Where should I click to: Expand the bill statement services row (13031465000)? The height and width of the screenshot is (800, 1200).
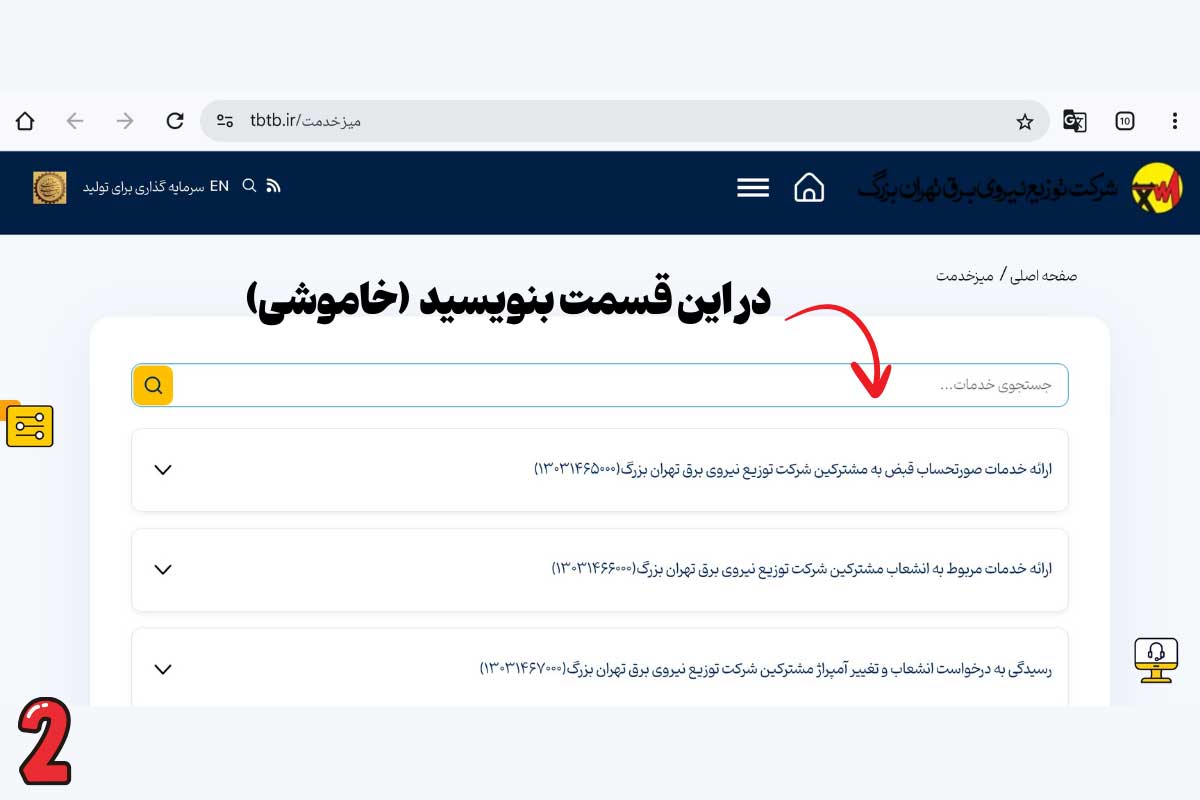pyautogui.click(x=164, y=470)
